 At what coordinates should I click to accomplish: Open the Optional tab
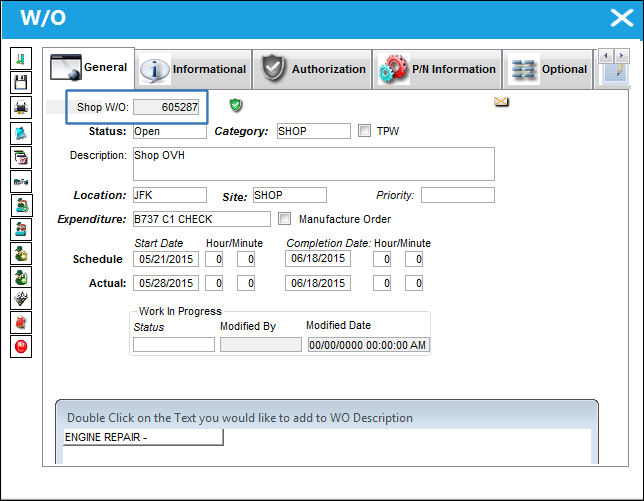point(548,69)
